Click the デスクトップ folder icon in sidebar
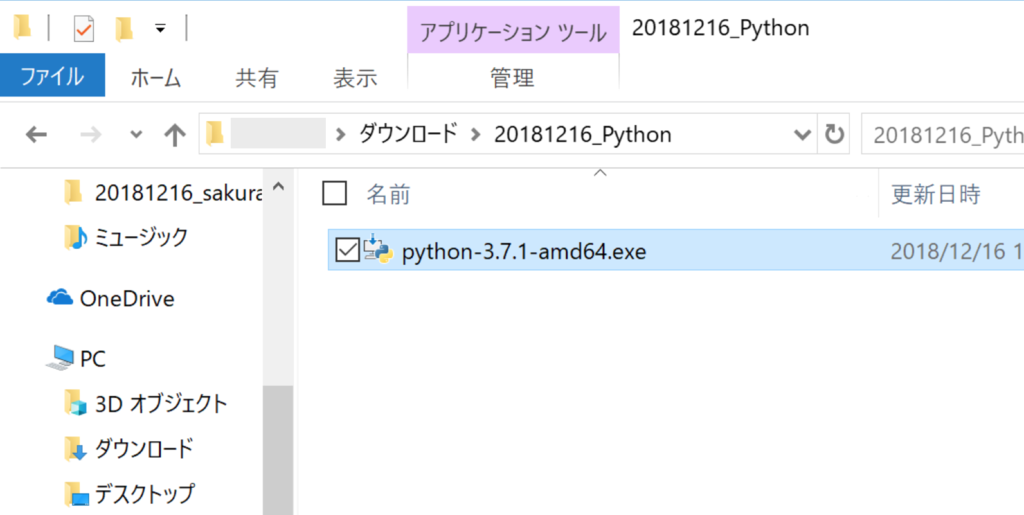 pos(76,495)
